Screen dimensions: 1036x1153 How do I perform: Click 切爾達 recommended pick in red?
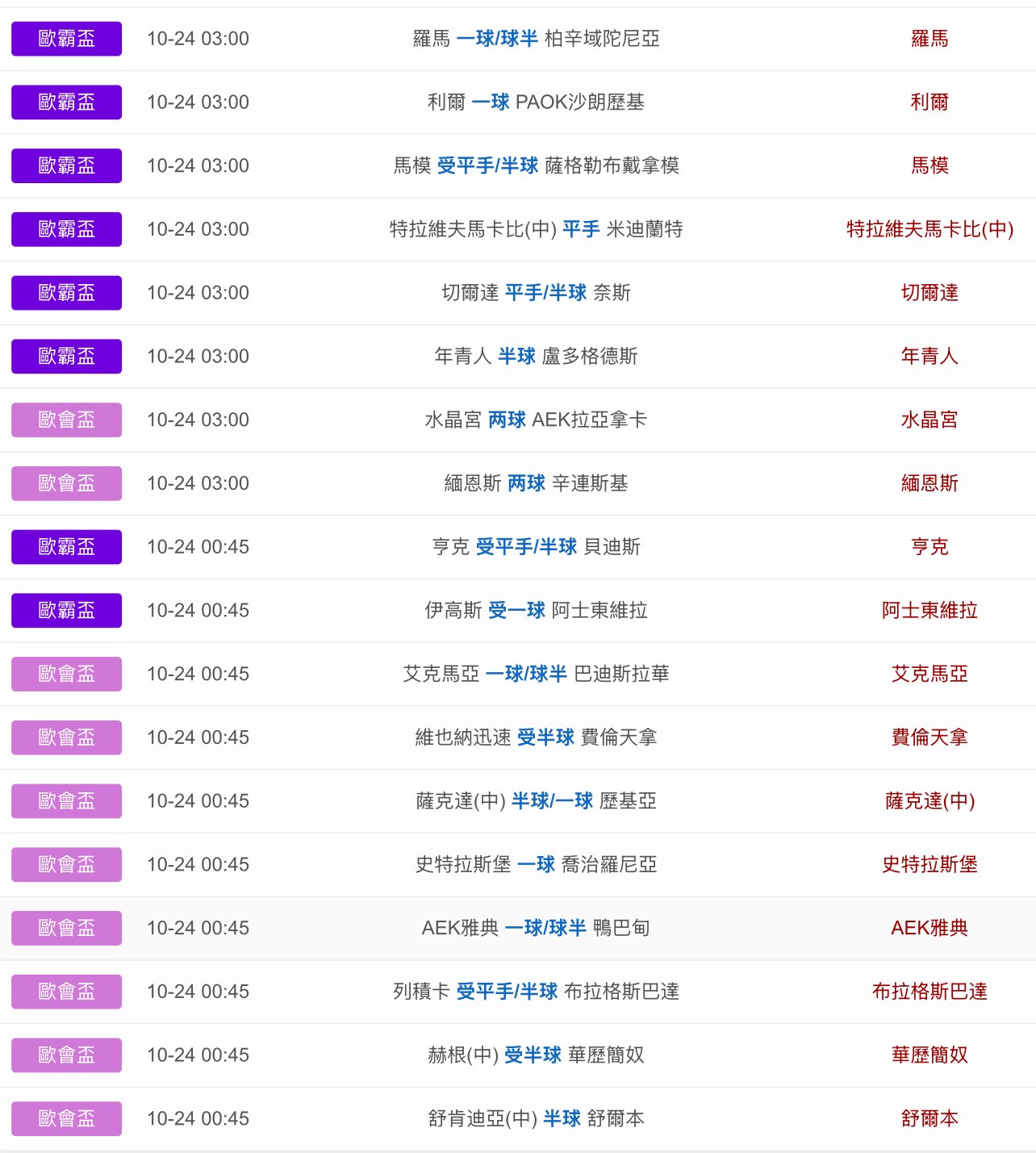click(x=929, y=293)
